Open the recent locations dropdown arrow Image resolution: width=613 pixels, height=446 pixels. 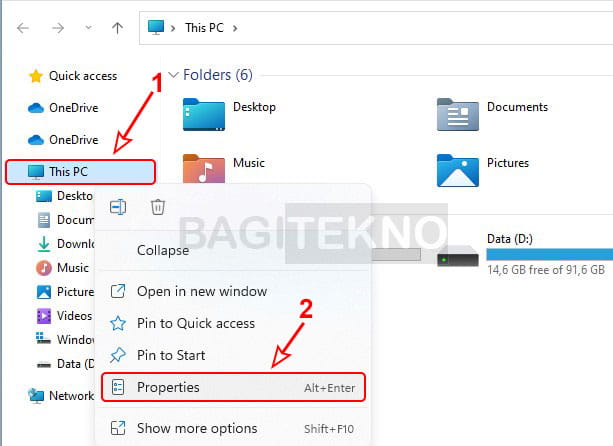tap(89, 27)
